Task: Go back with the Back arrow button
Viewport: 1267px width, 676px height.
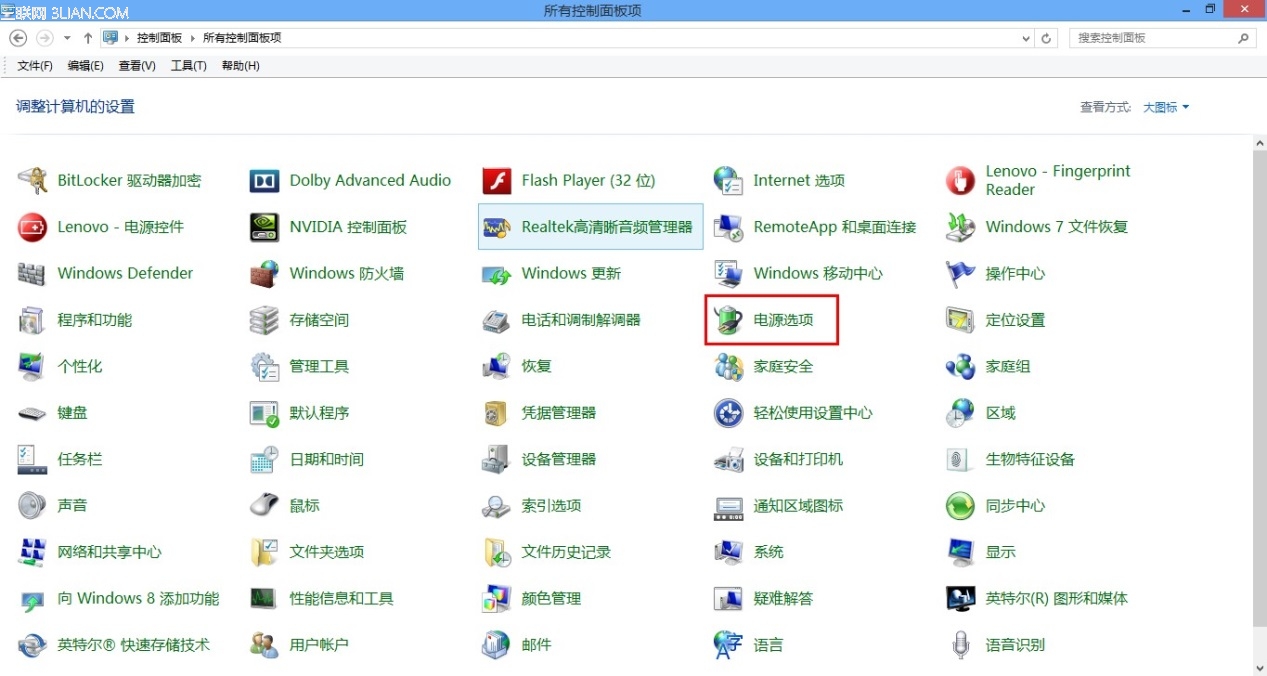Action: point(18,38)
